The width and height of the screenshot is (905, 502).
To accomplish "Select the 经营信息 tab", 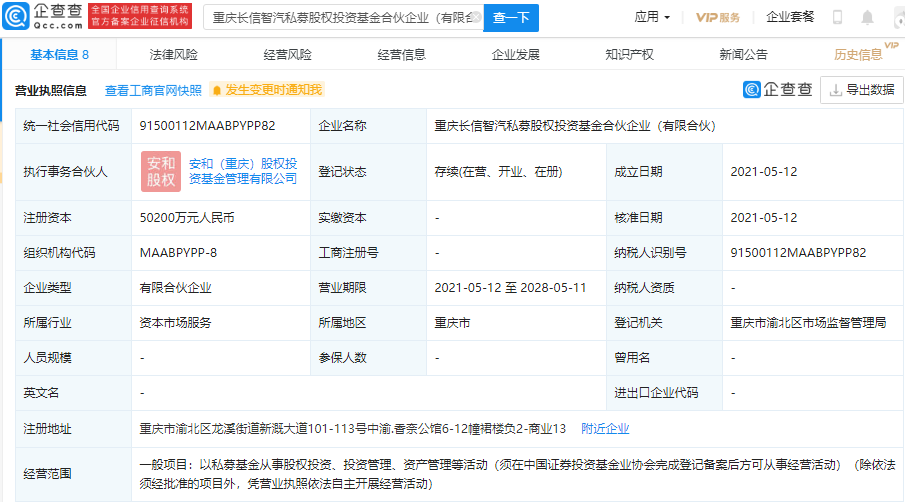I will click(401, 55).
